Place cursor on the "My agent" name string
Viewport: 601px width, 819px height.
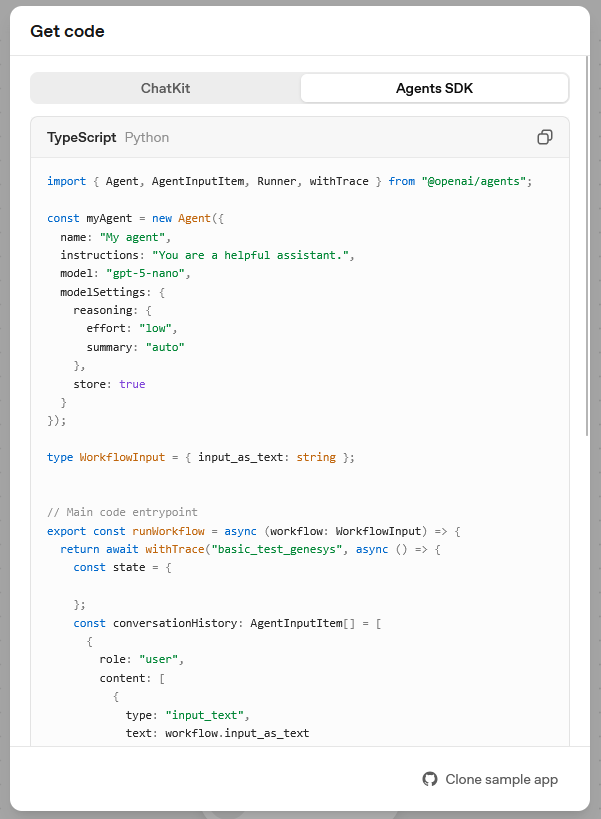click(x=135, y=237)
